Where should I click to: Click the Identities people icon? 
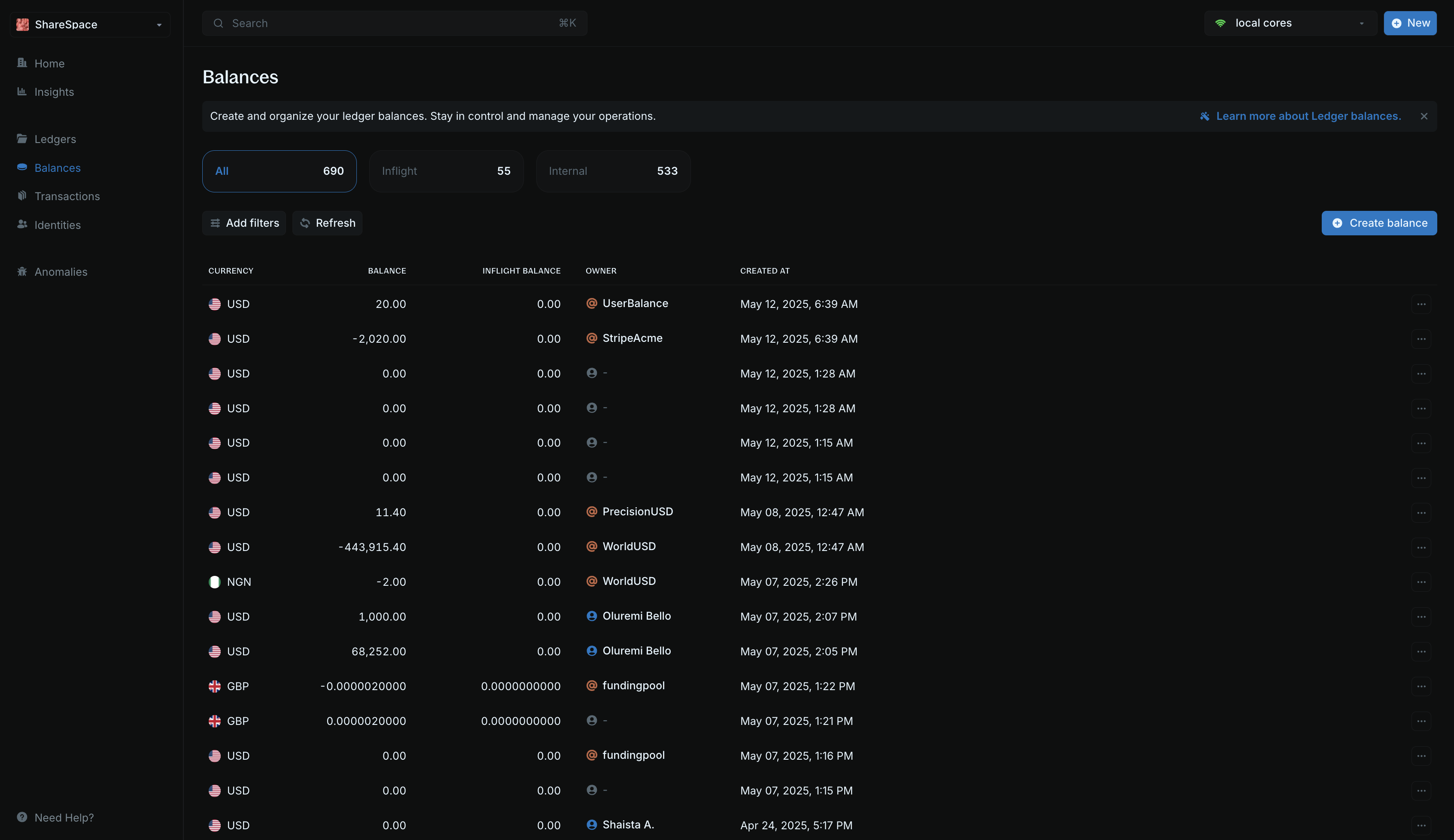[22, 225]
